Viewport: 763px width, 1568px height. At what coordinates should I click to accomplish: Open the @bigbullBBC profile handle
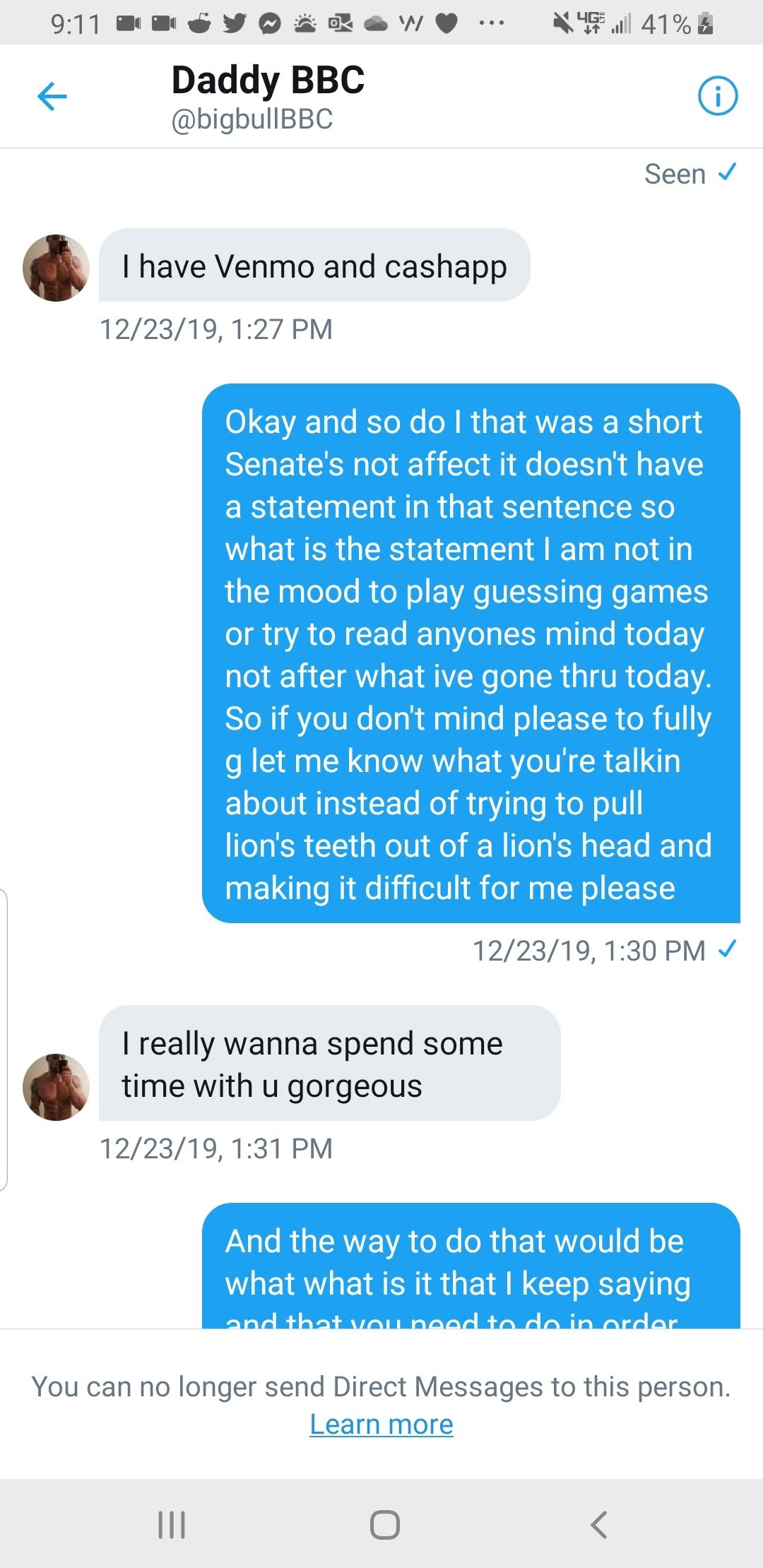click(252, 119)
